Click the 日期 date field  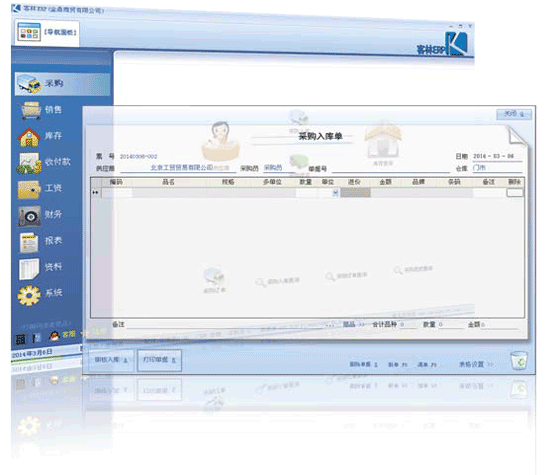click(497, 157)
